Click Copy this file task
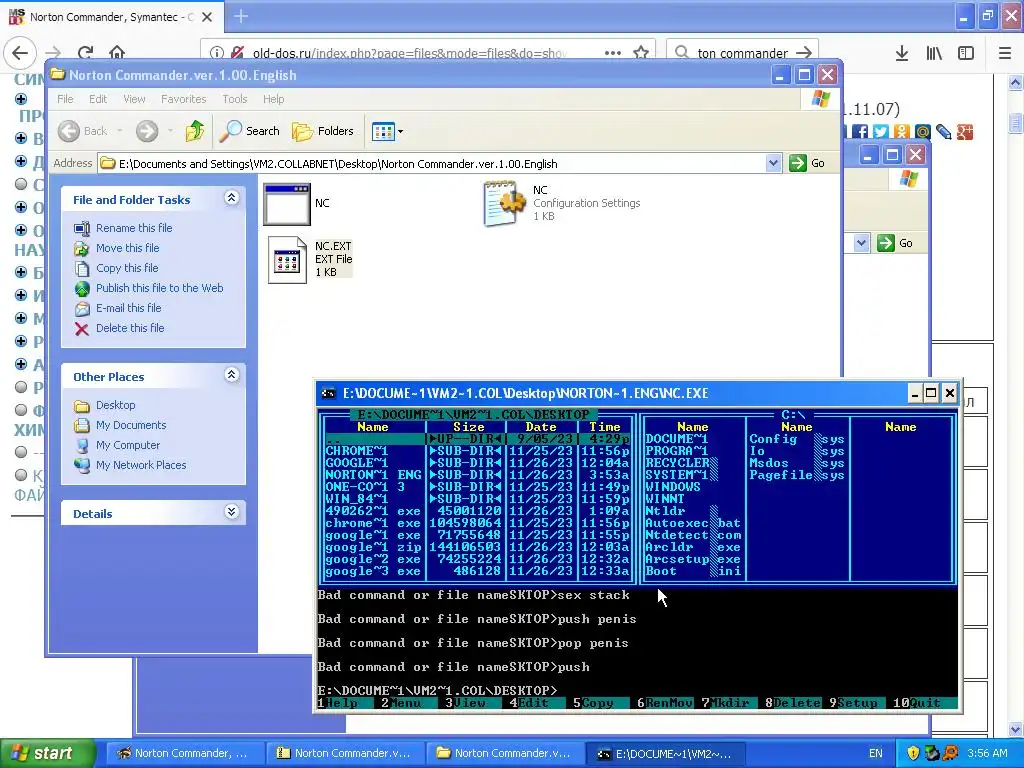 click(127, 268)
